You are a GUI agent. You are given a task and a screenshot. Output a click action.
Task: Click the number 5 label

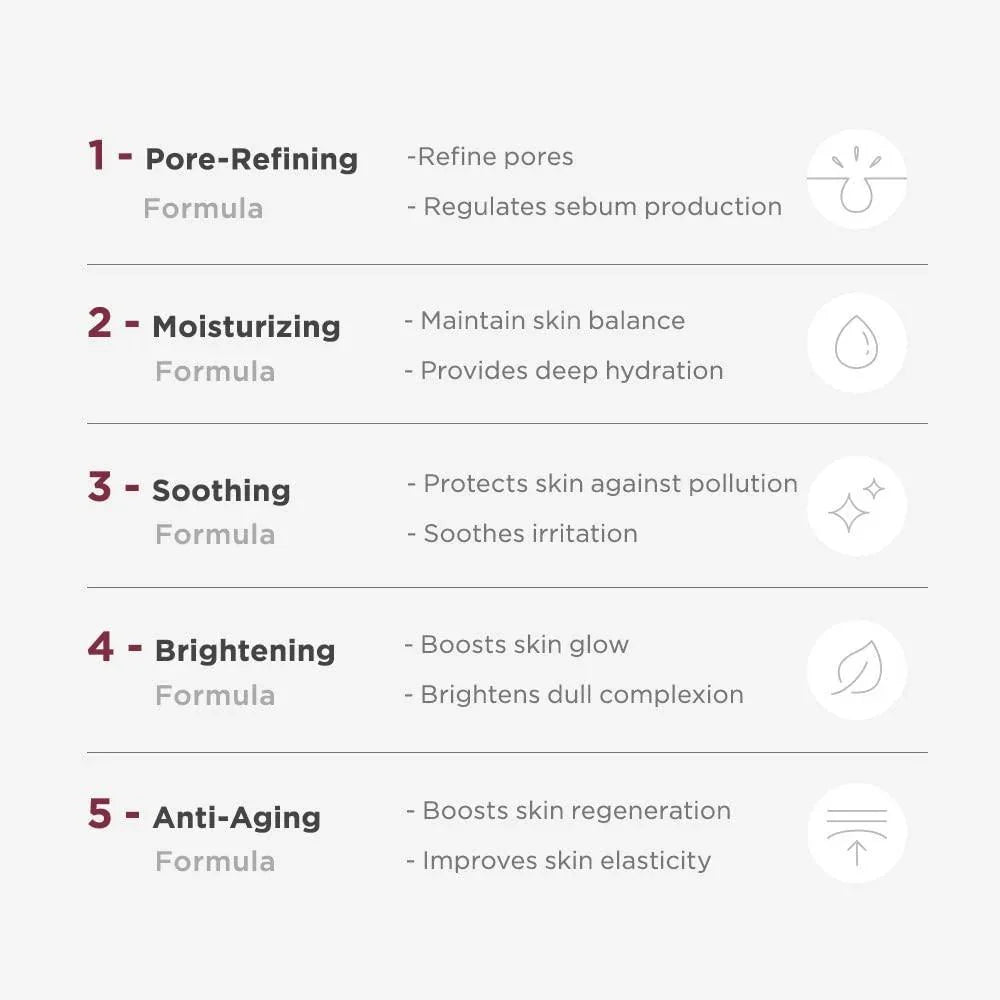click(99, 813)
